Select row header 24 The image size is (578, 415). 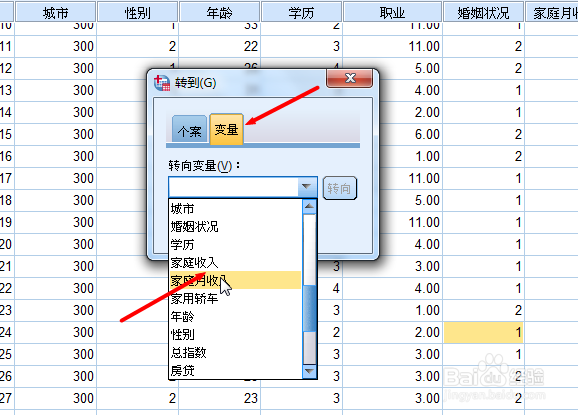click(x=7, y=332)
